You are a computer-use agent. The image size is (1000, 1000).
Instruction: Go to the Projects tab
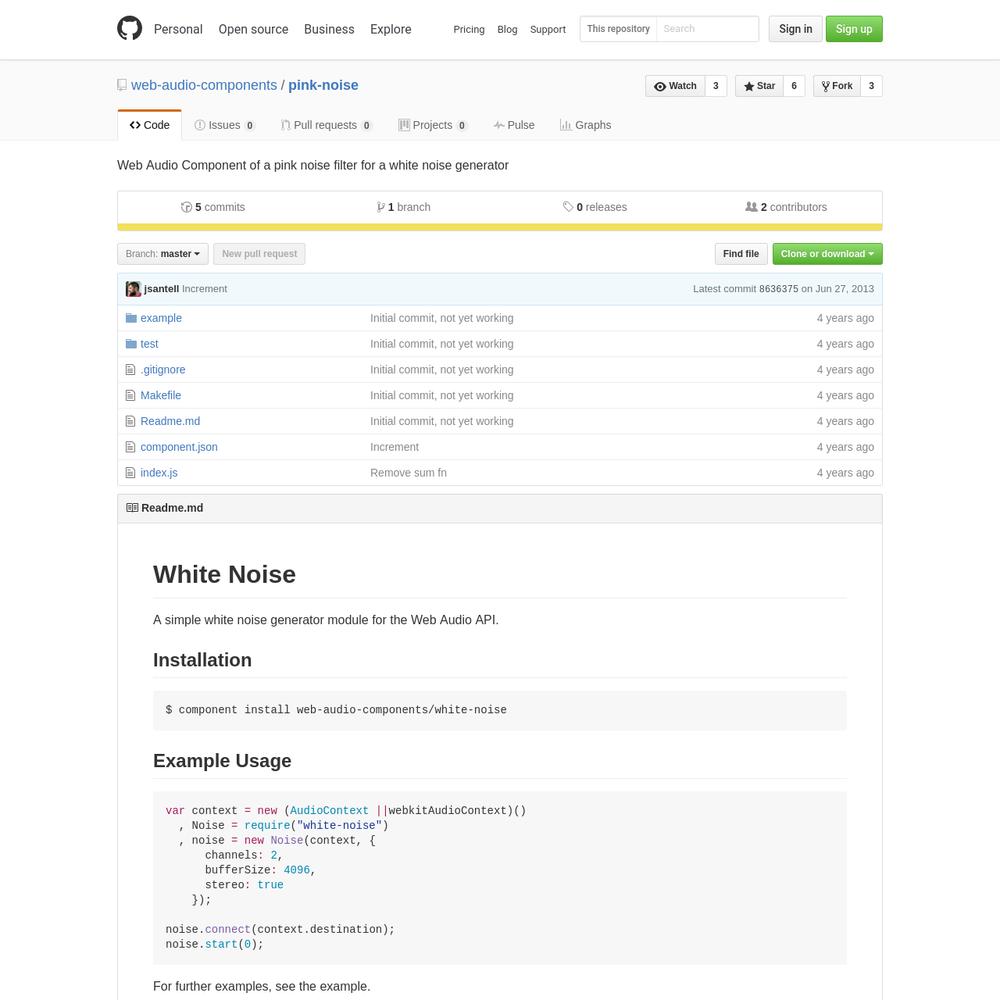[x=432, y=125]
